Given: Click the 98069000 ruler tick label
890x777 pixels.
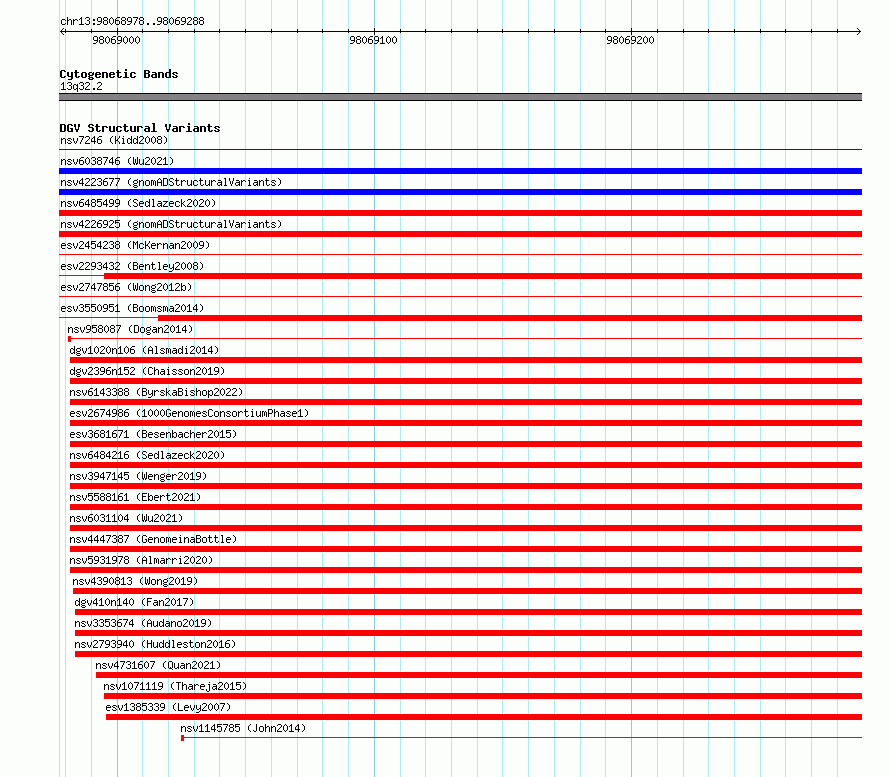Looking at the screenshot, I should (116, 40).
